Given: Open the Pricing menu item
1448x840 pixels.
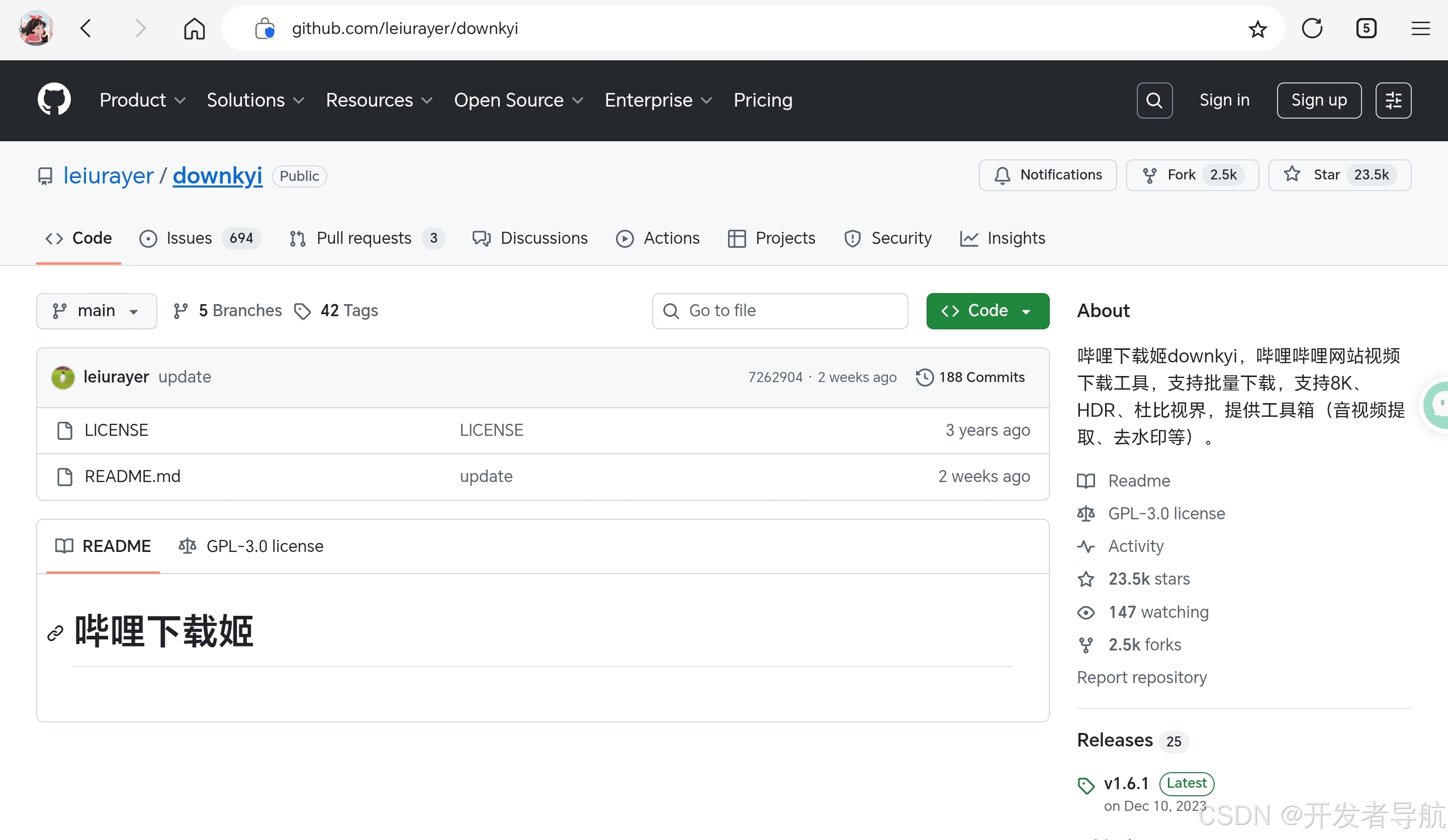Looking at the screenshot, I should point(763,101).
